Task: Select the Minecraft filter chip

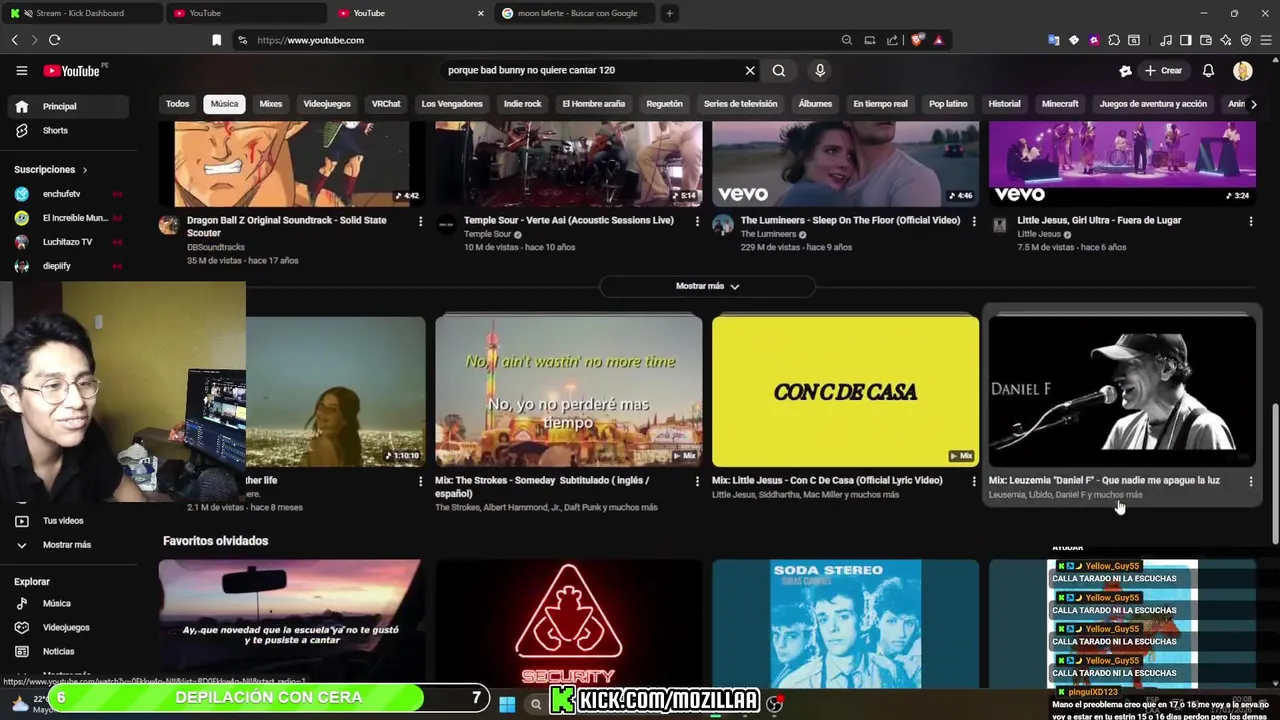Action: (x=1060, y=104)
